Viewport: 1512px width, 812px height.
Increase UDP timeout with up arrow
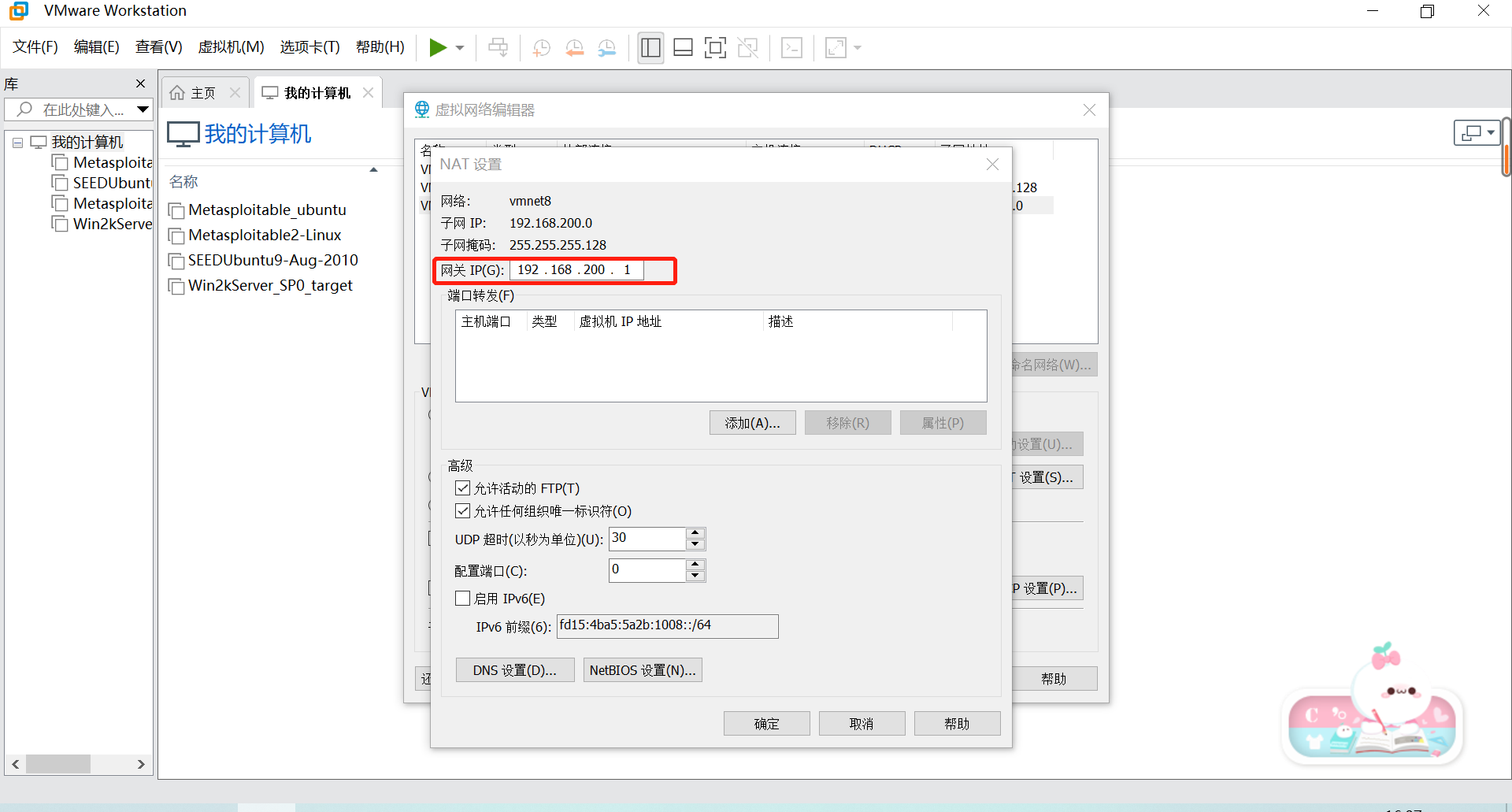click(695, 533)
